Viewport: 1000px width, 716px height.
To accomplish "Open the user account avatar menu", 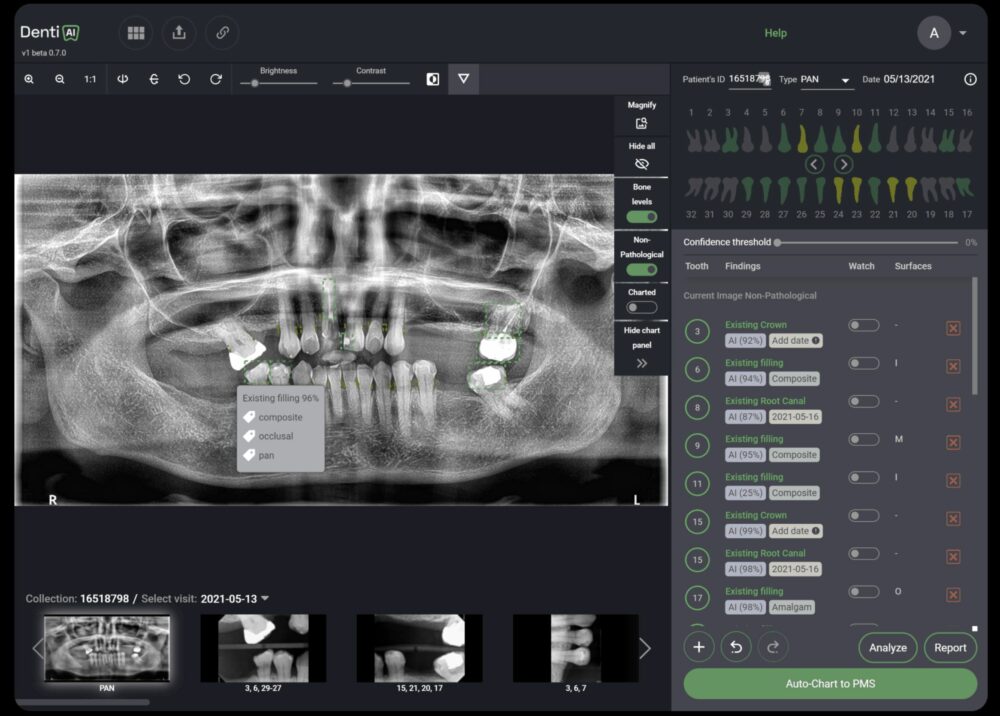I will coord(933,32).
